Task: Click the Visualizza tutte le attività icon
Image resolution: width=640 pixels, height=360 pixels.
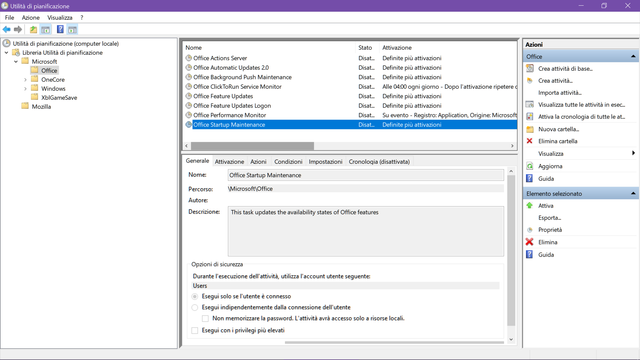Action: pyautogui.click(x=530, y=104)
